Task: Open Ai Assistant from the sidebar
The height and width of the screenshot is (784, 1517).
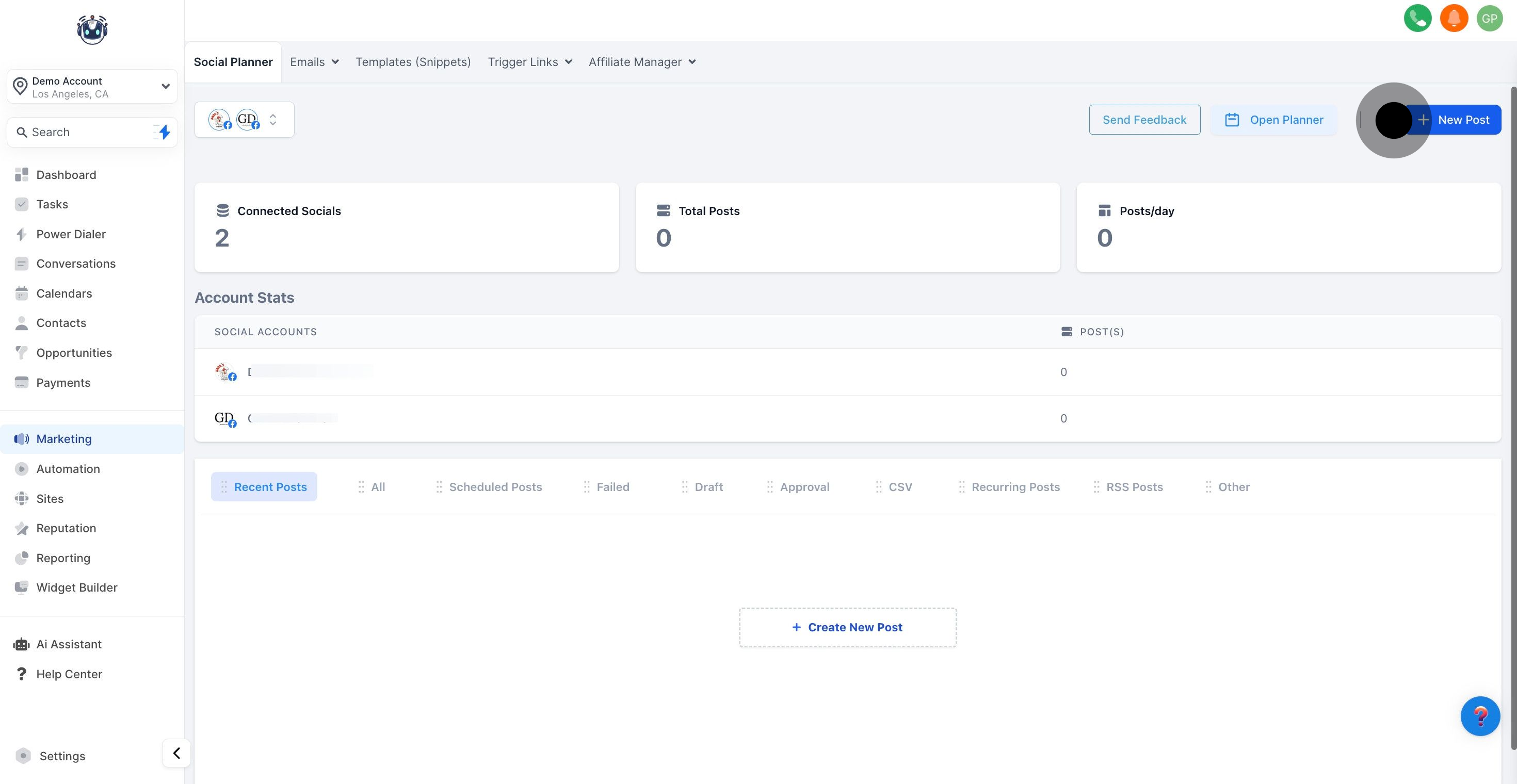Action: point(68,644)
